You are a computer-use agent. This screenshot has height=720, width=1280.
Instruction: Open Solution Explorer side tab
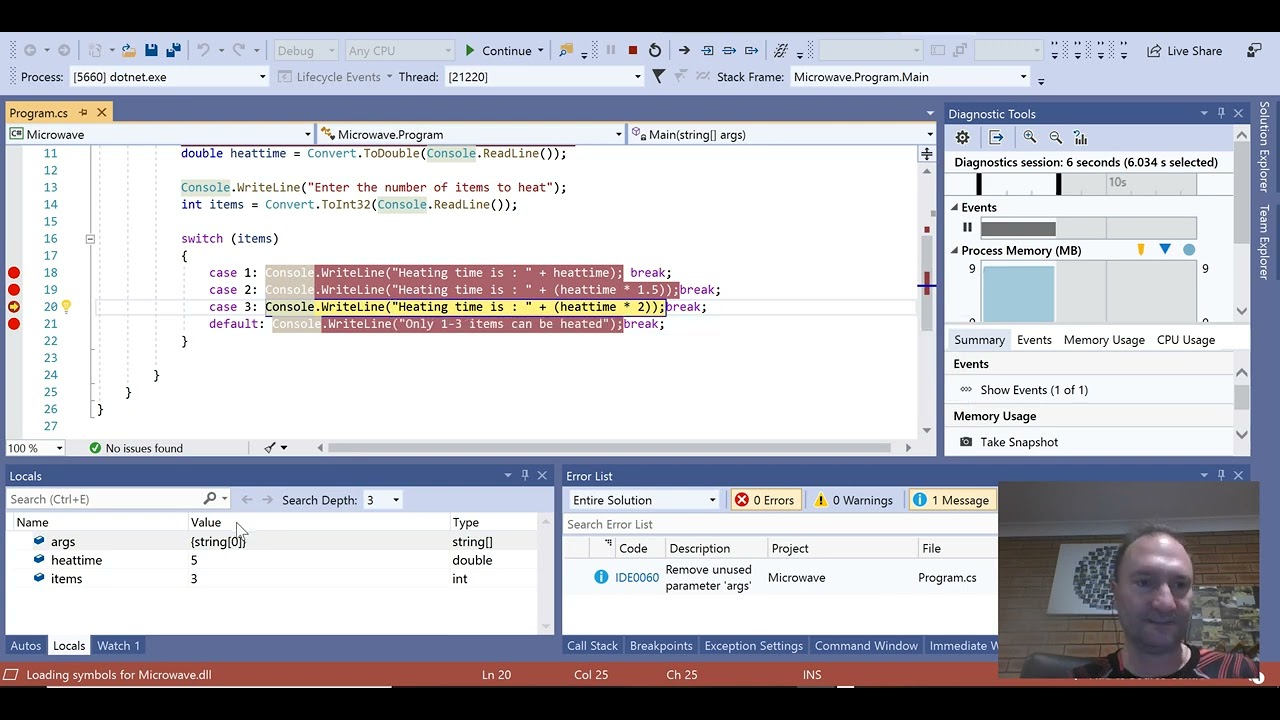click(1264, 148)
